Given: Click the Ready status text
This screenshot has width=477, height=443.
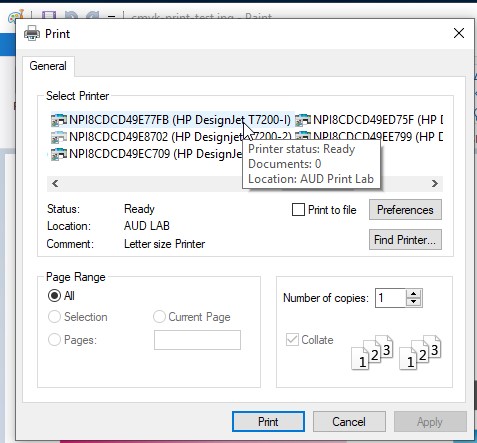Looking at the screenshot, I should [x=139, y=209].
